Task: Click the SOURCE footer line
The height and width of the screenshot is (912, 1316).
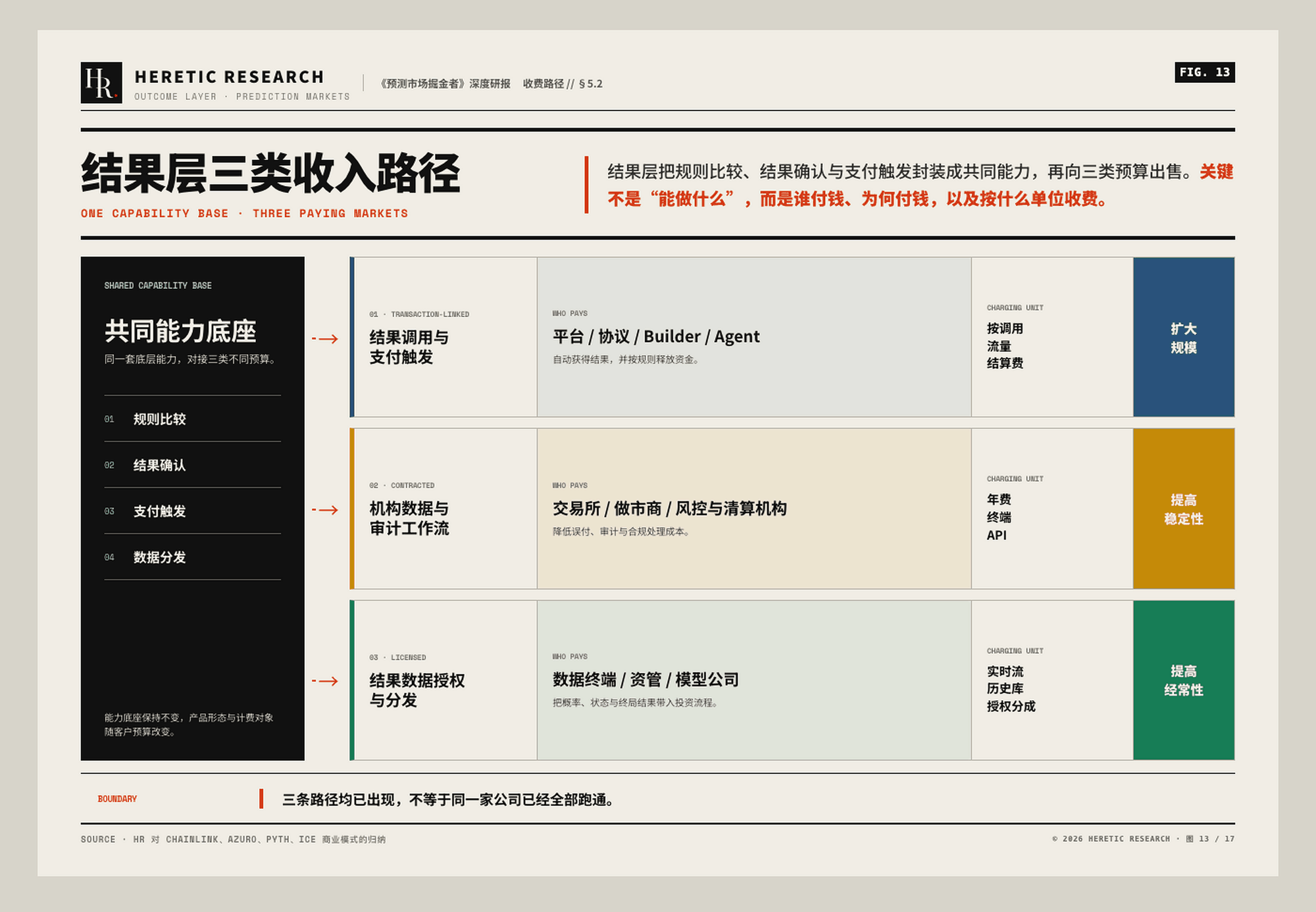Action: click(x=233, y=839)
